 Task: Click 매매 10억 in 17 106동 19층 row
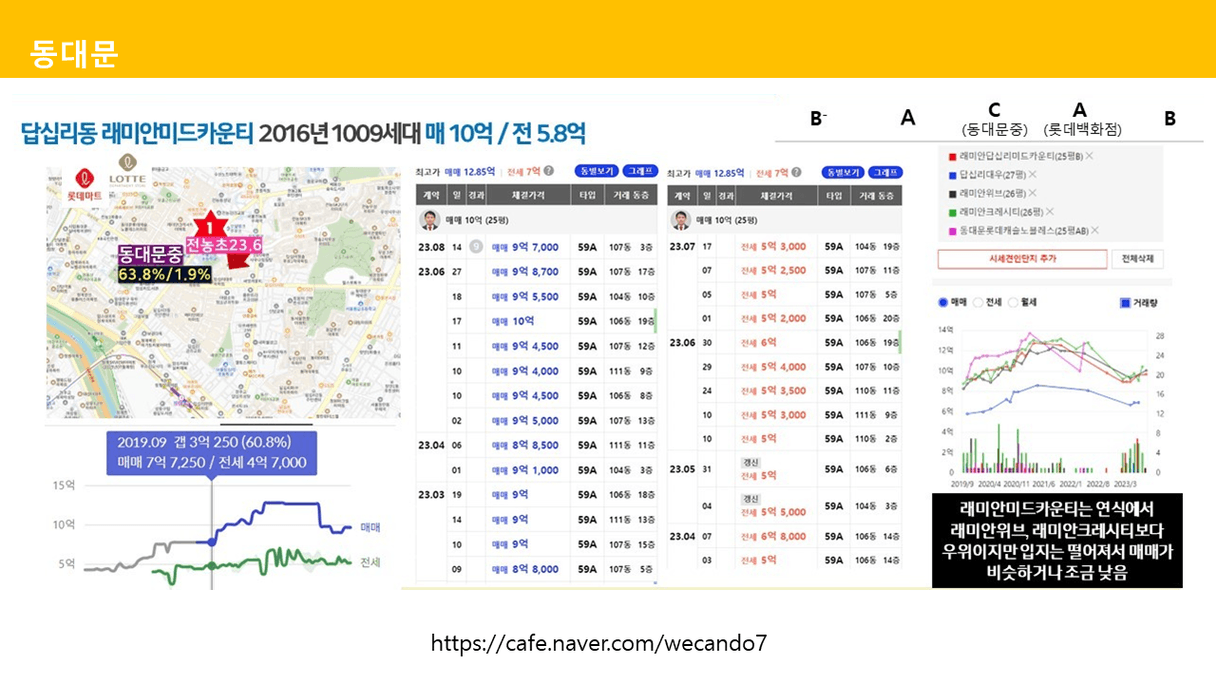pyautogui.click(x=512, y=321)
